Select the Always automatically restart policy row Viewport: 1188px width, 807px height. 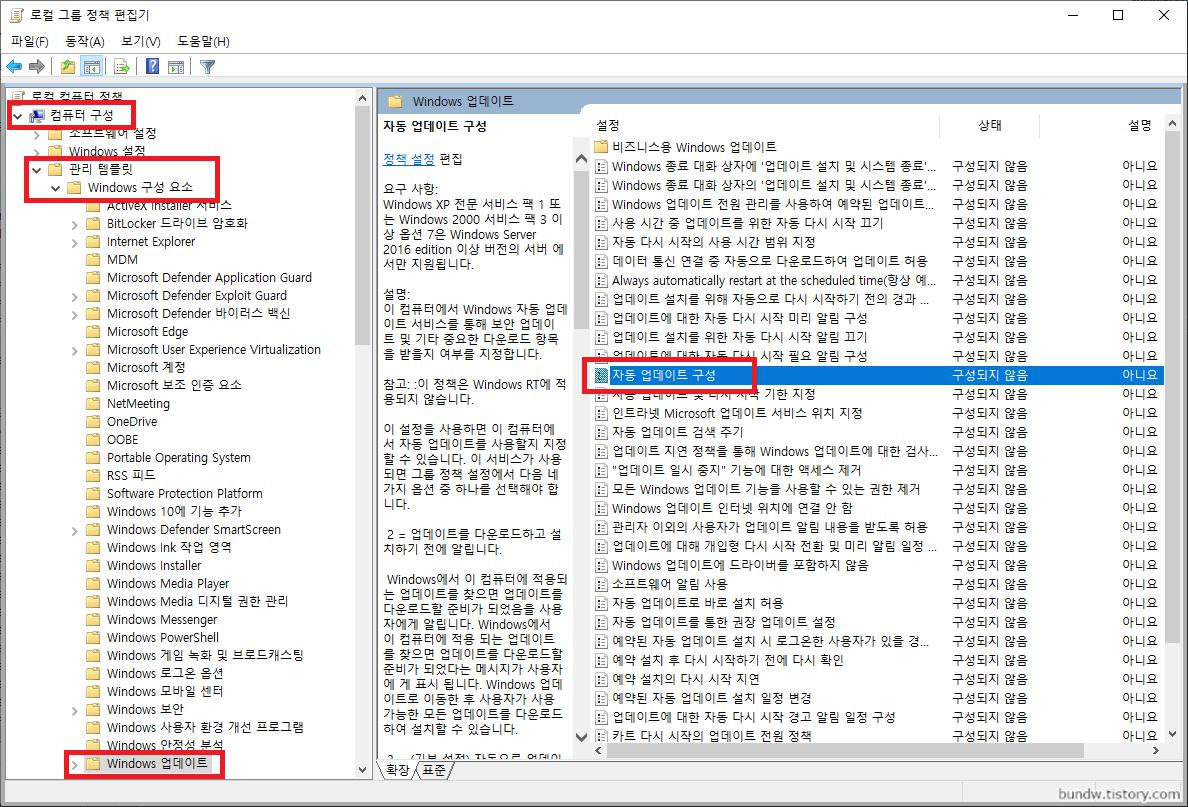pyautogui.click(x=878, y=280)
